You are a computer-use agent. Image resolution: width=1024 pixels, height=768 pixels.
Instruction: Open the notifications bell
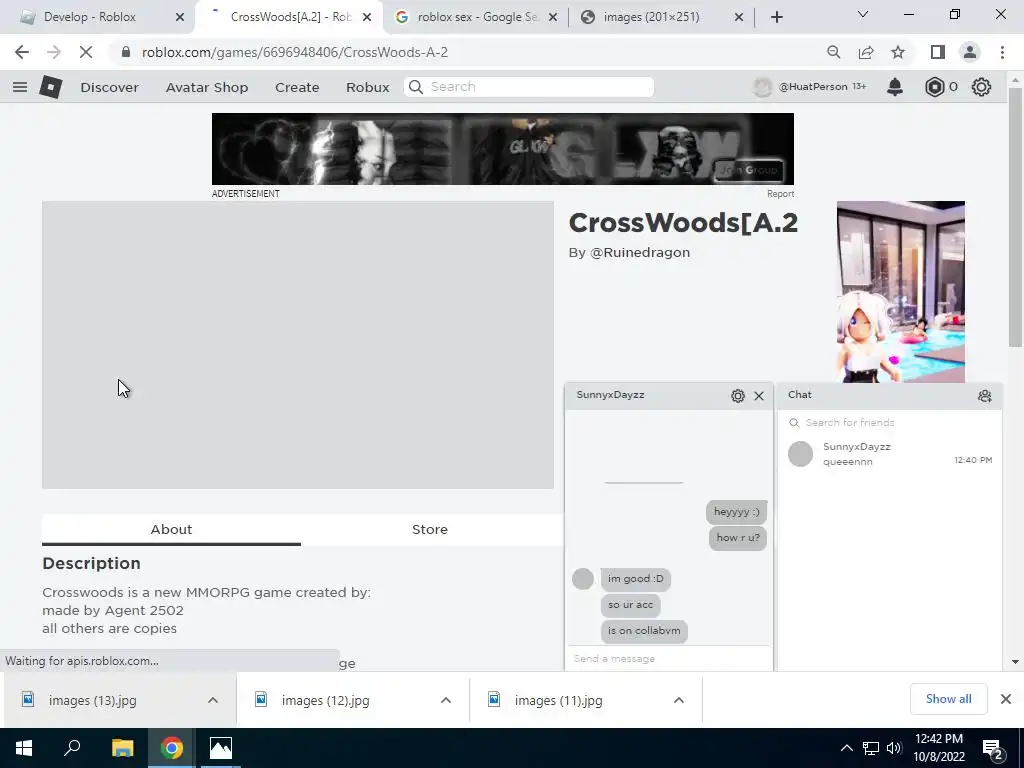(895, 87)
